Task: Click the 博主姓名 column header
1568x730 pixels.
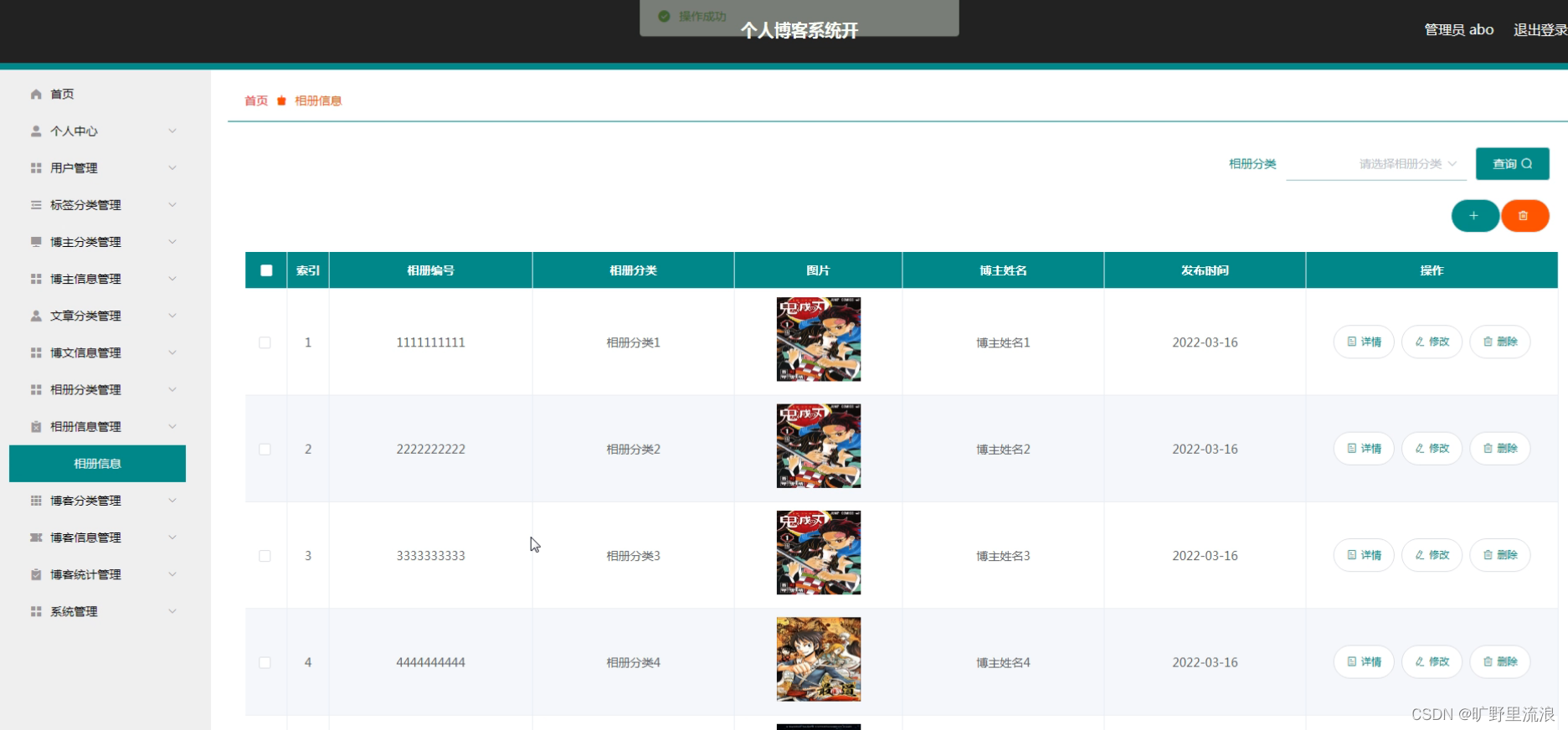Action: (x=1004, y=270)
